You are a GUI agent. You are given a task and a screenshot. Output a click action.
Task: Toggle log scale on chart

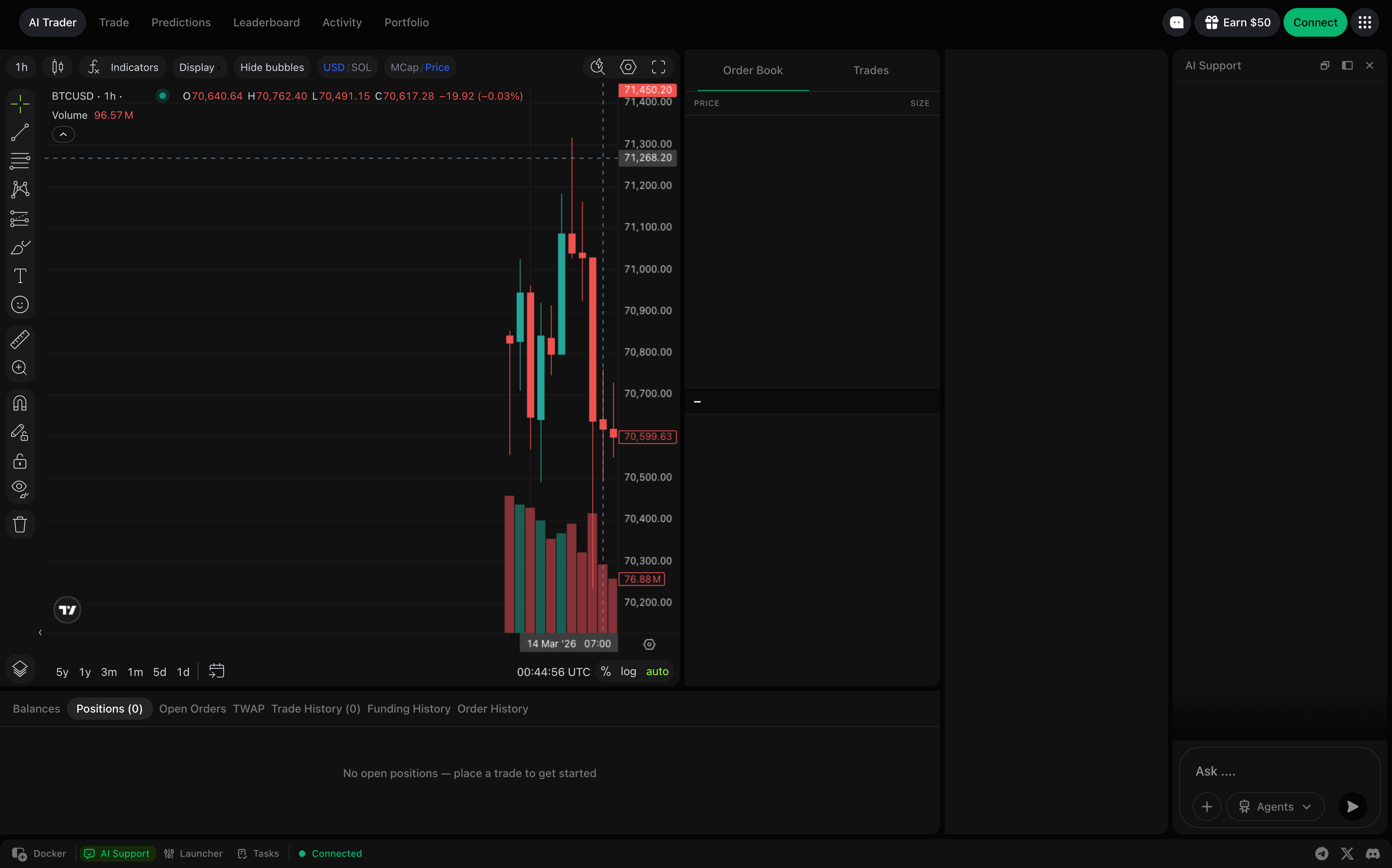[x=628, y=672]
